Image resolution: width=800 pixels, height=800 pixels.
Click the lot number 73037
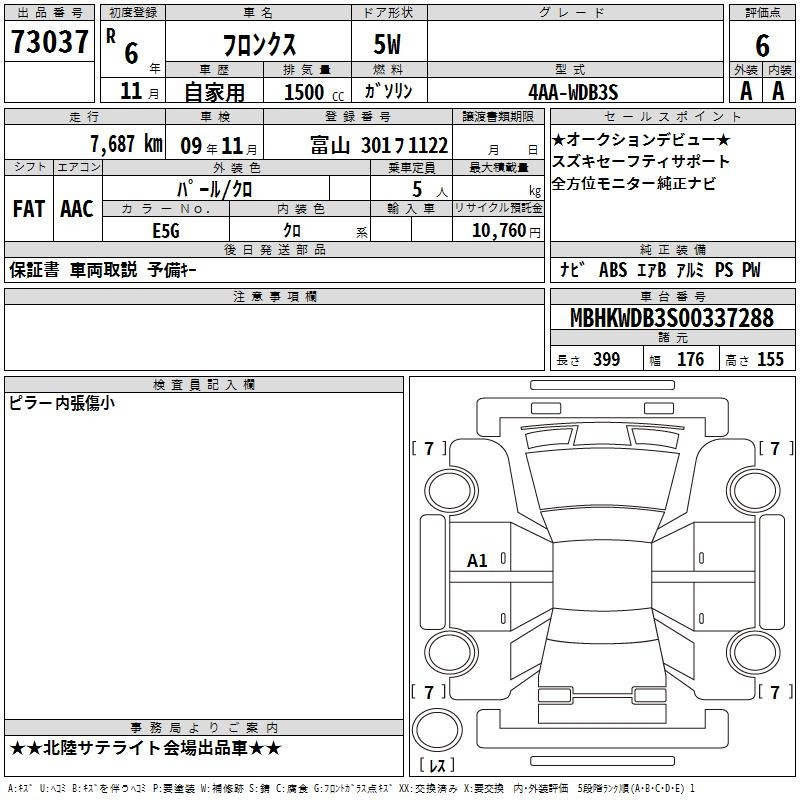(49, 43)
